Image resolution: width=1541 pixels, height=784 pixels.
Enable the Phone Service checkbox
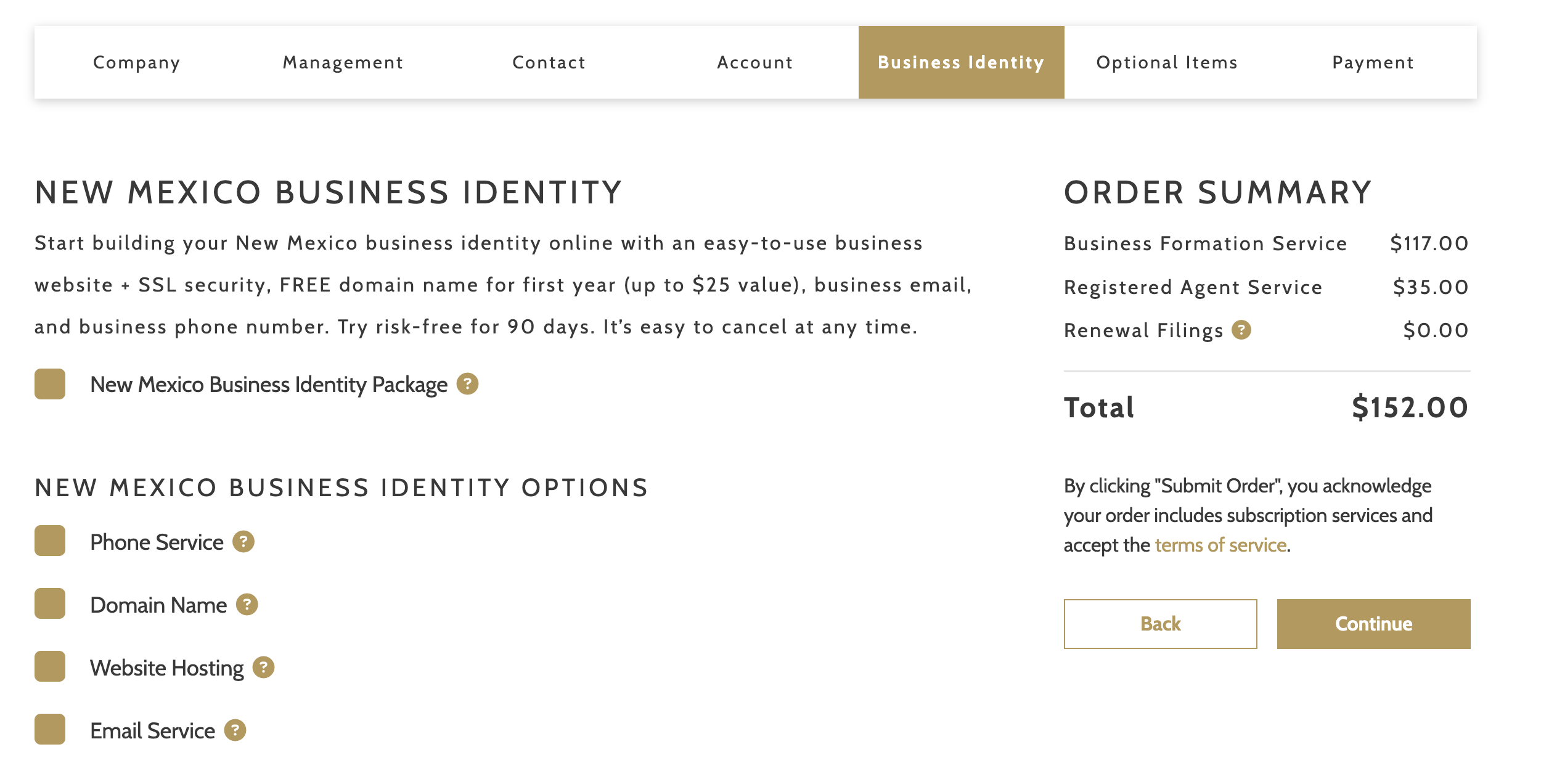(50, 541)
